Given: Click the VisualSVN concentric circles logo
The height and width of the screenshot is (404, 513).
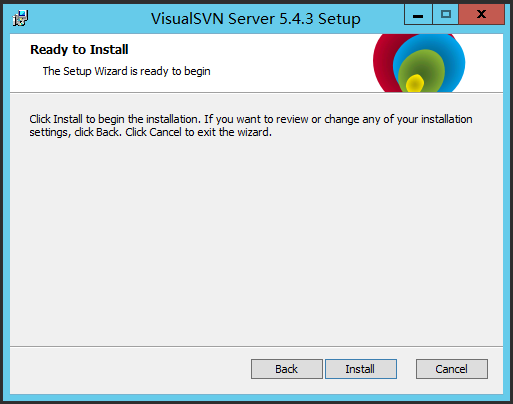Looking at the screenshot, I should point(419,63).
